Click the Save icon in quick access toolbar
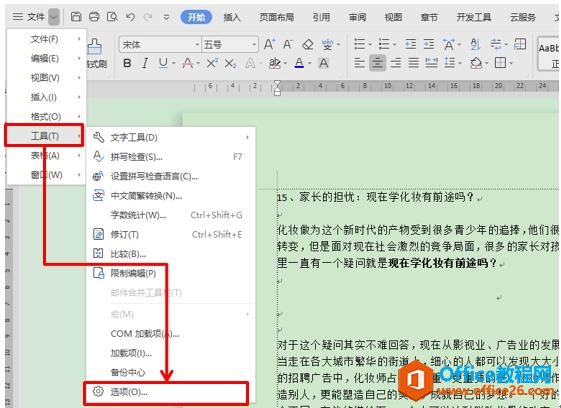This screenshot has height=408, width=561. 76,16
